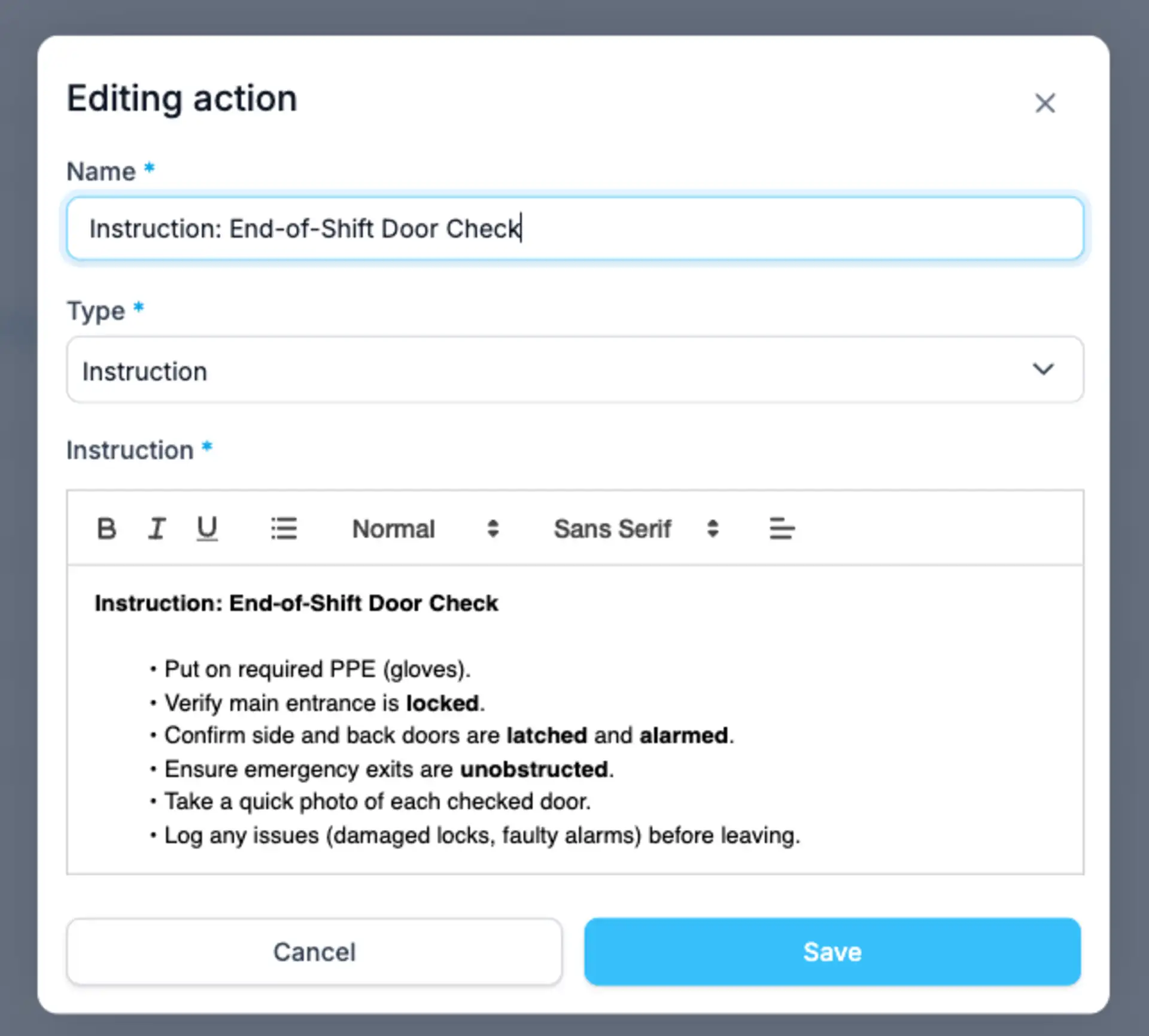The height and width of the screenshot is (1036, 1149).
Task: Apply italic formatting in the editor
Action: pos(157,529)
